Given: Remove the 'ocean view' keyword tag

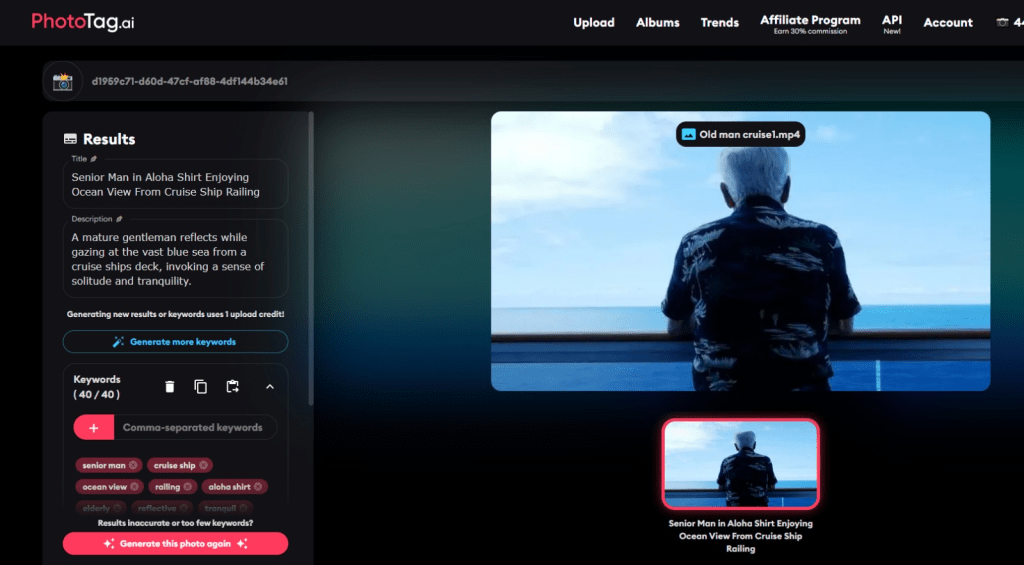Looking at the screenshot, I should 135,487.
